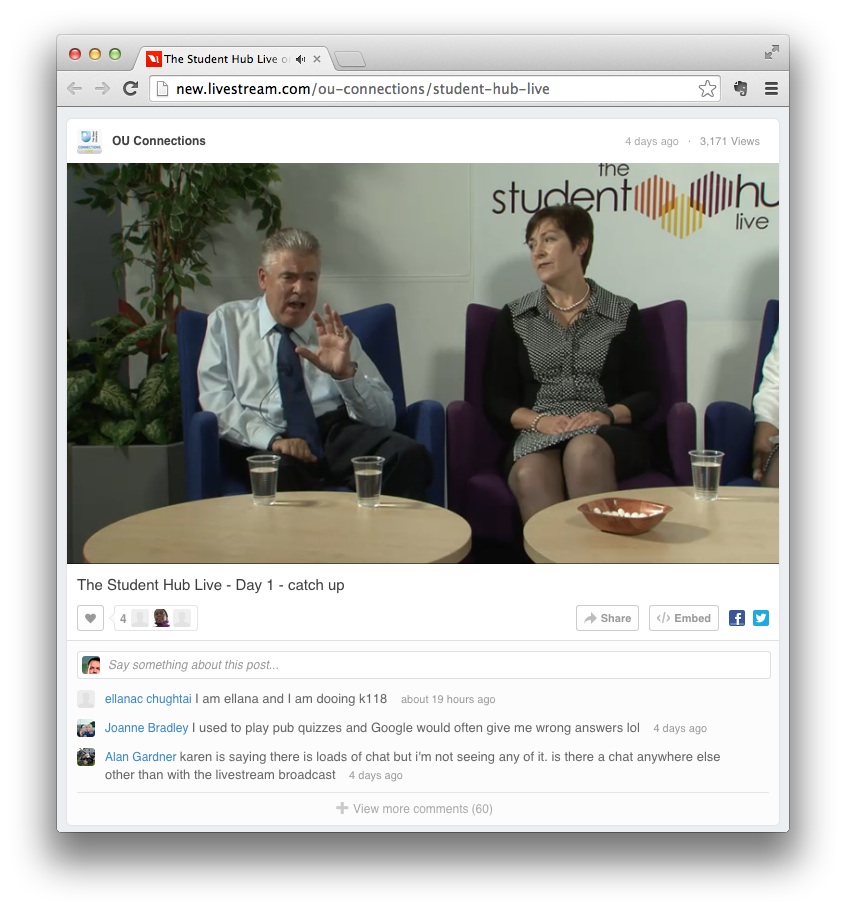Close The Student Hub Live tab
The image size is (846, 911).
(x=317, y=59)
